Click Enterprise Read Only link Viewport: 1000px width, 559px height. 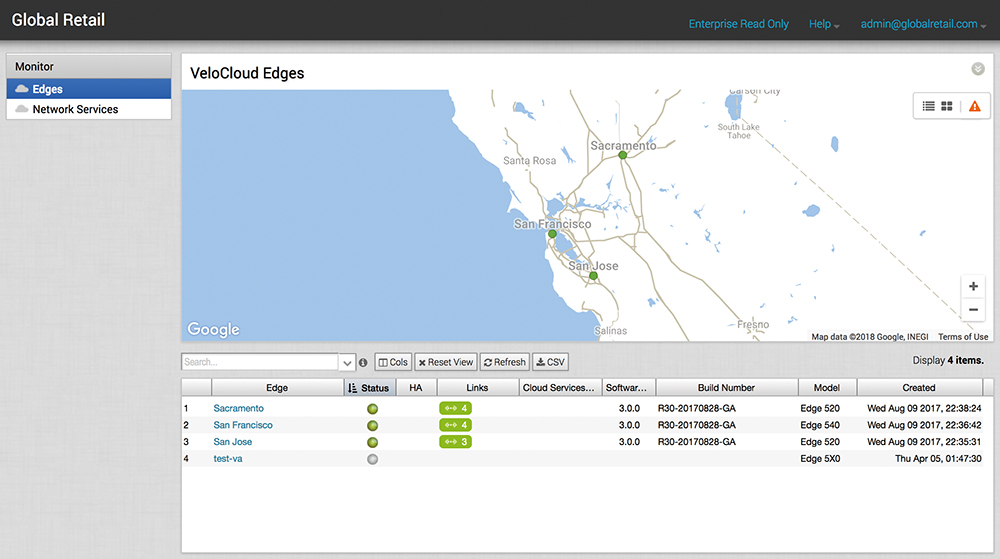(x=739, y=24)
